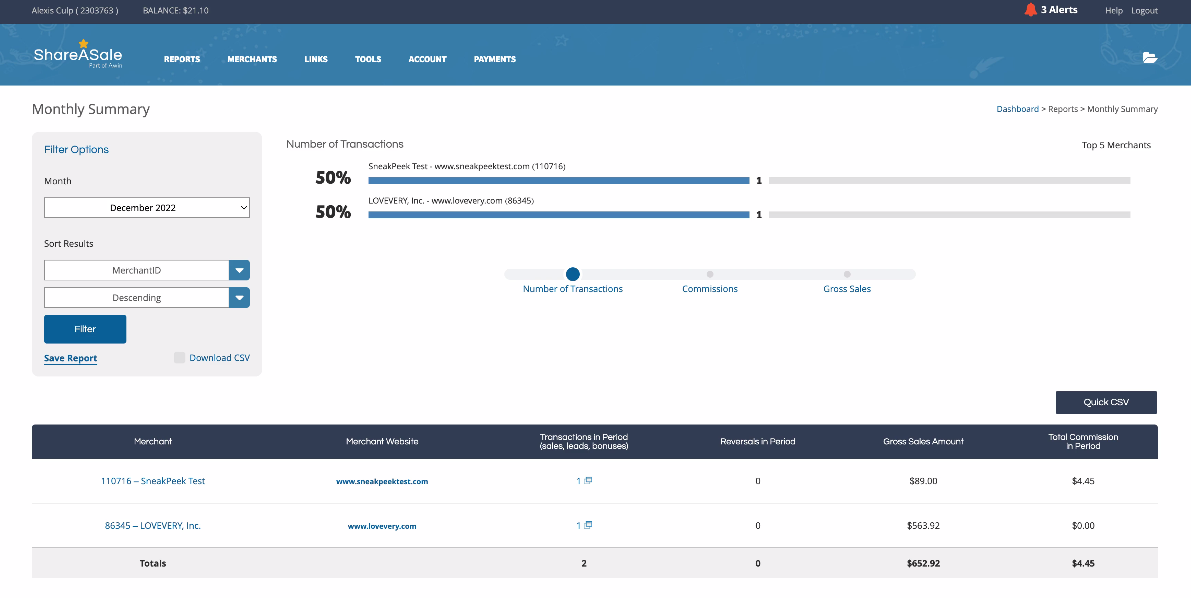
Task: Click the $563.92 gross sales value
Action: pos(923,526)
